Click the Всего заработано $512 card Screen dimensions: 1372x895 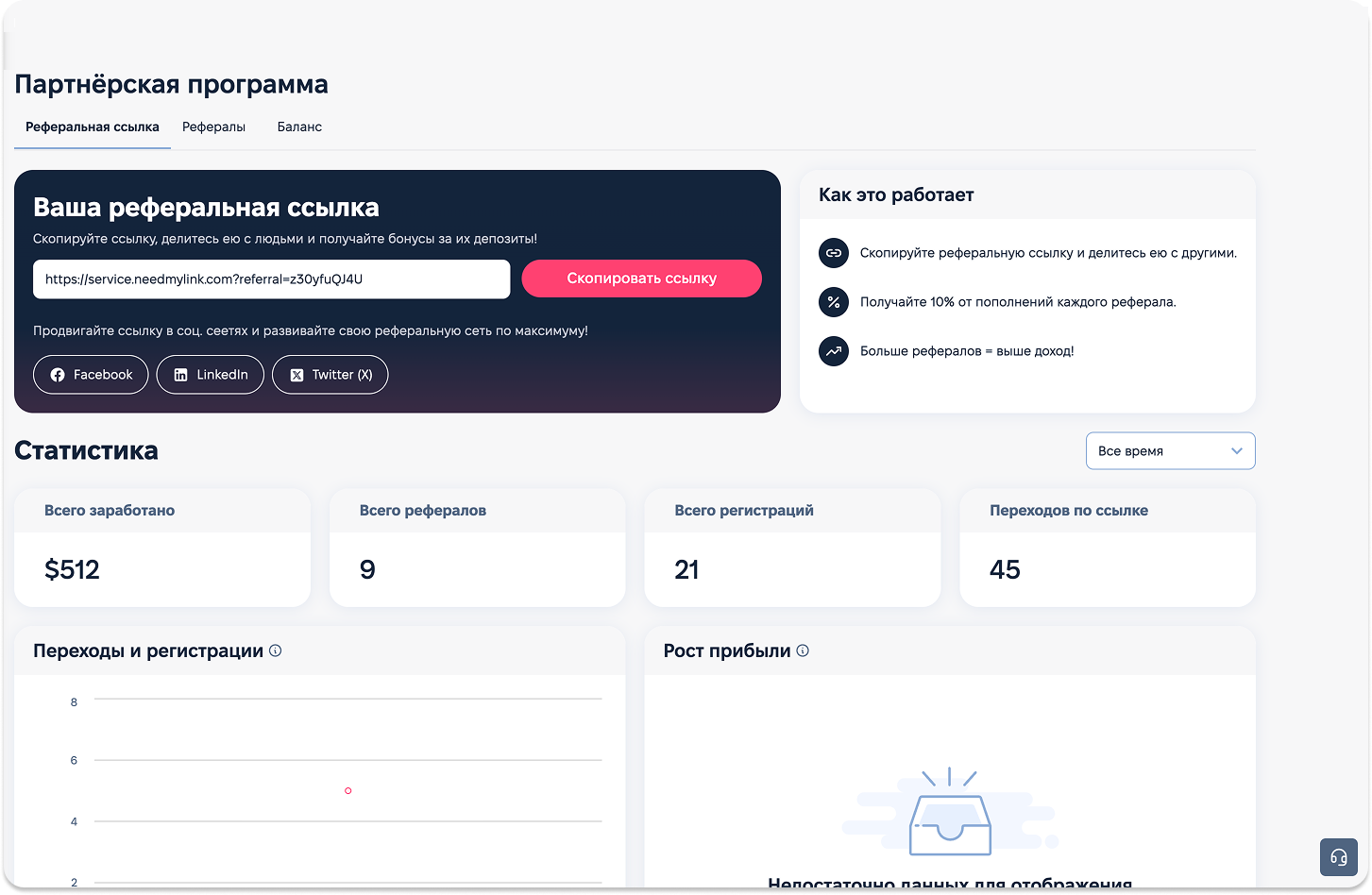(x=162, y=548)
